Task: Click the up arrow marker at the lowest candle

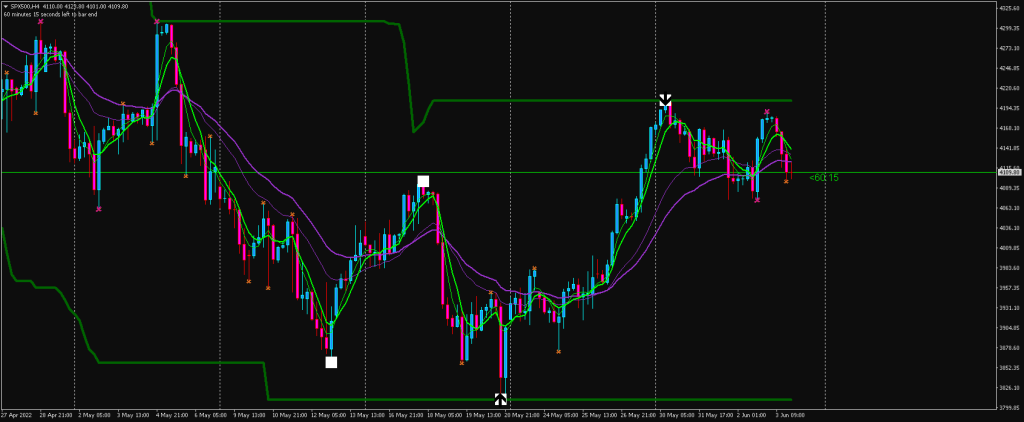Action: [x=501, y=400]
